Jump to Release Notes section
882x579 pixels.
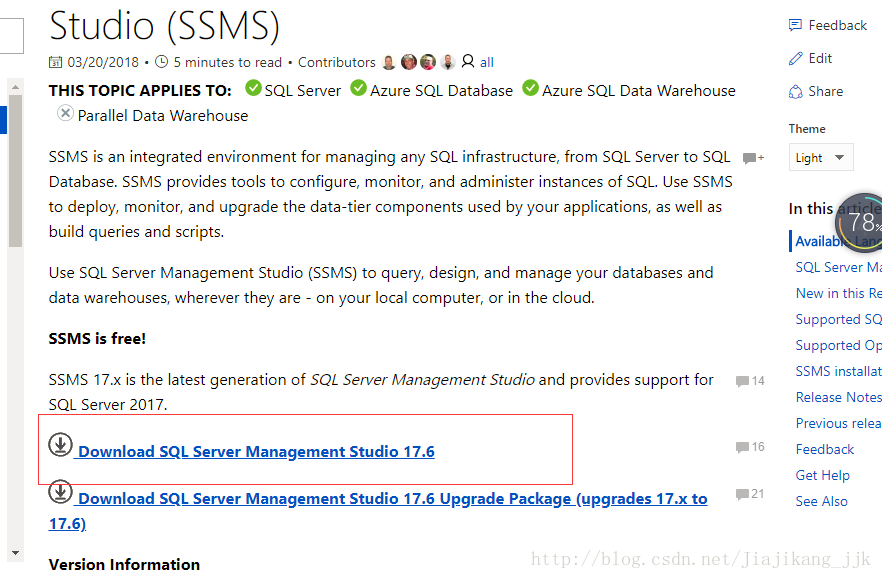[x=839, y=397]
